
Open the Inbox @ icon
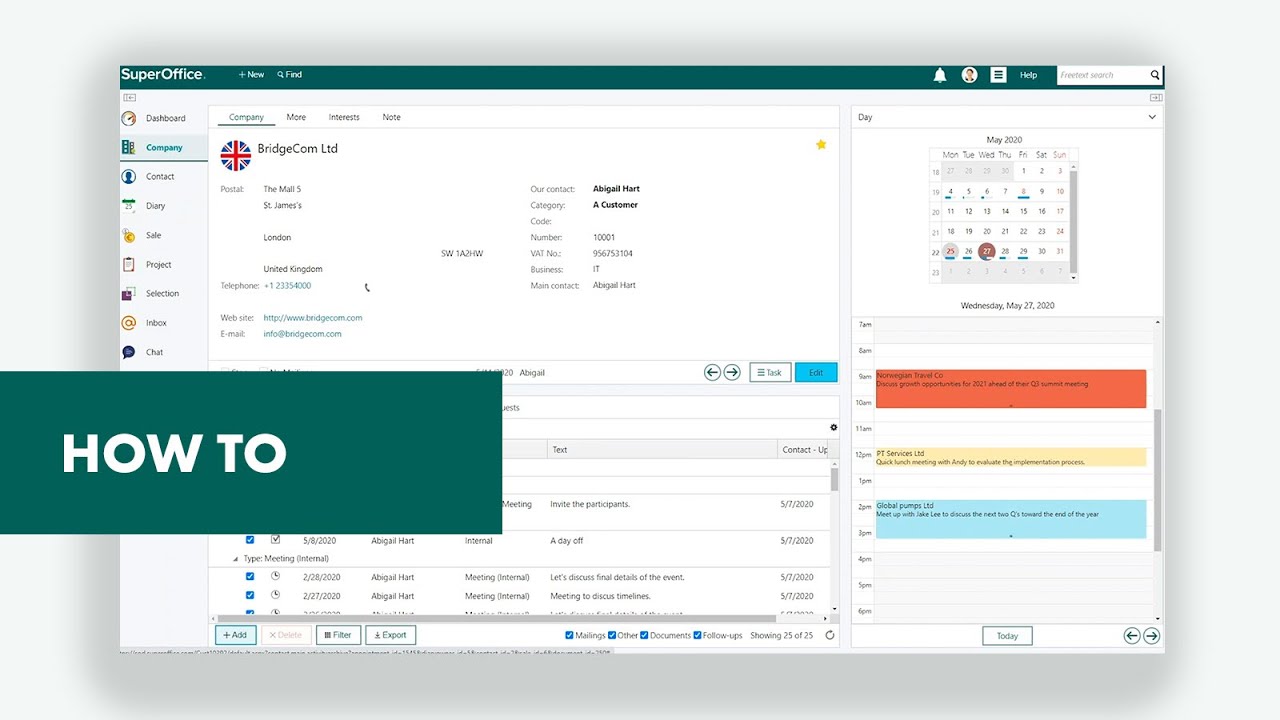[x=128, y=323]
